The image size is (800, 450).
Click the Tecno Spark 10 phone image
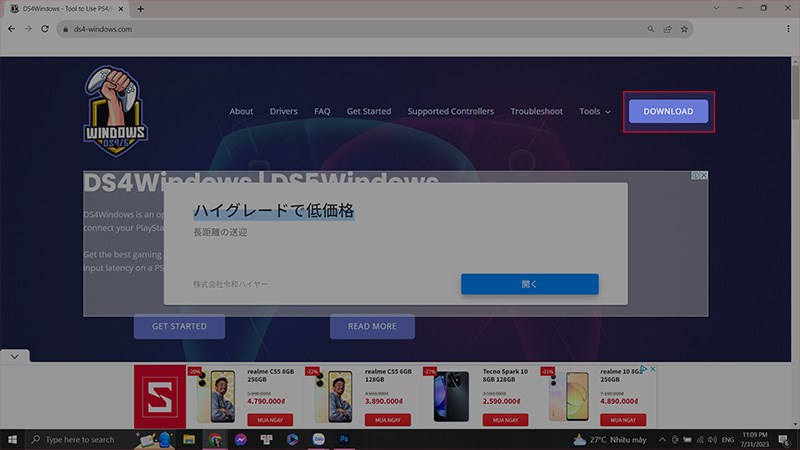click(451, 396)
